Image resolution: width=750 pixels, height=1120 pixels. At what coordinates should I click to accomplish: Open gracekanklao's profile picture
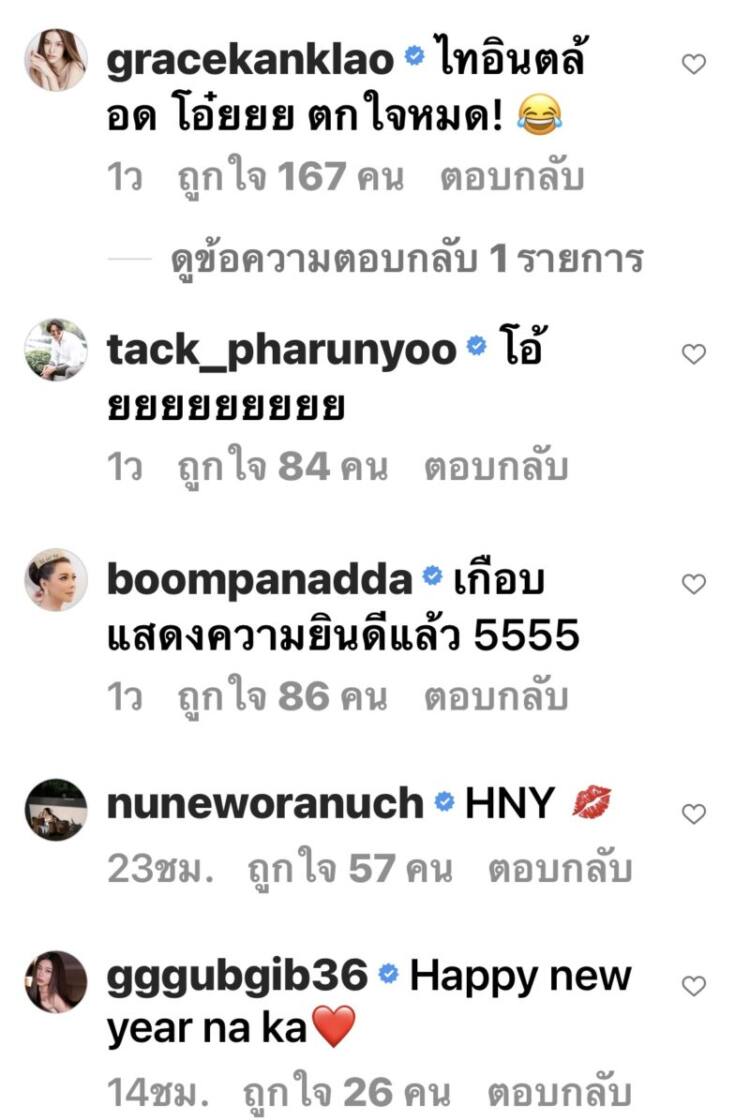click(x=56, y=60)
